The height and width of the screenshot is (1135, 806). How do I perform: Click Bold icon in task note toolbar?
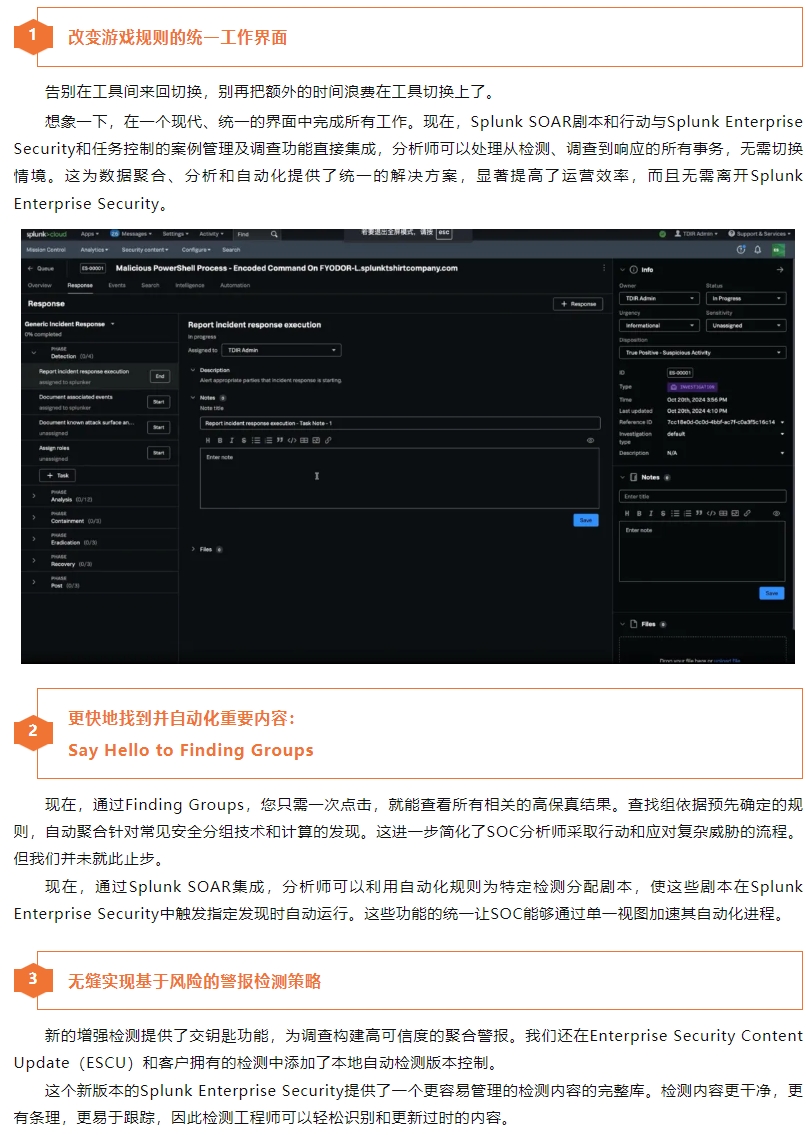(x=220, y=440)
